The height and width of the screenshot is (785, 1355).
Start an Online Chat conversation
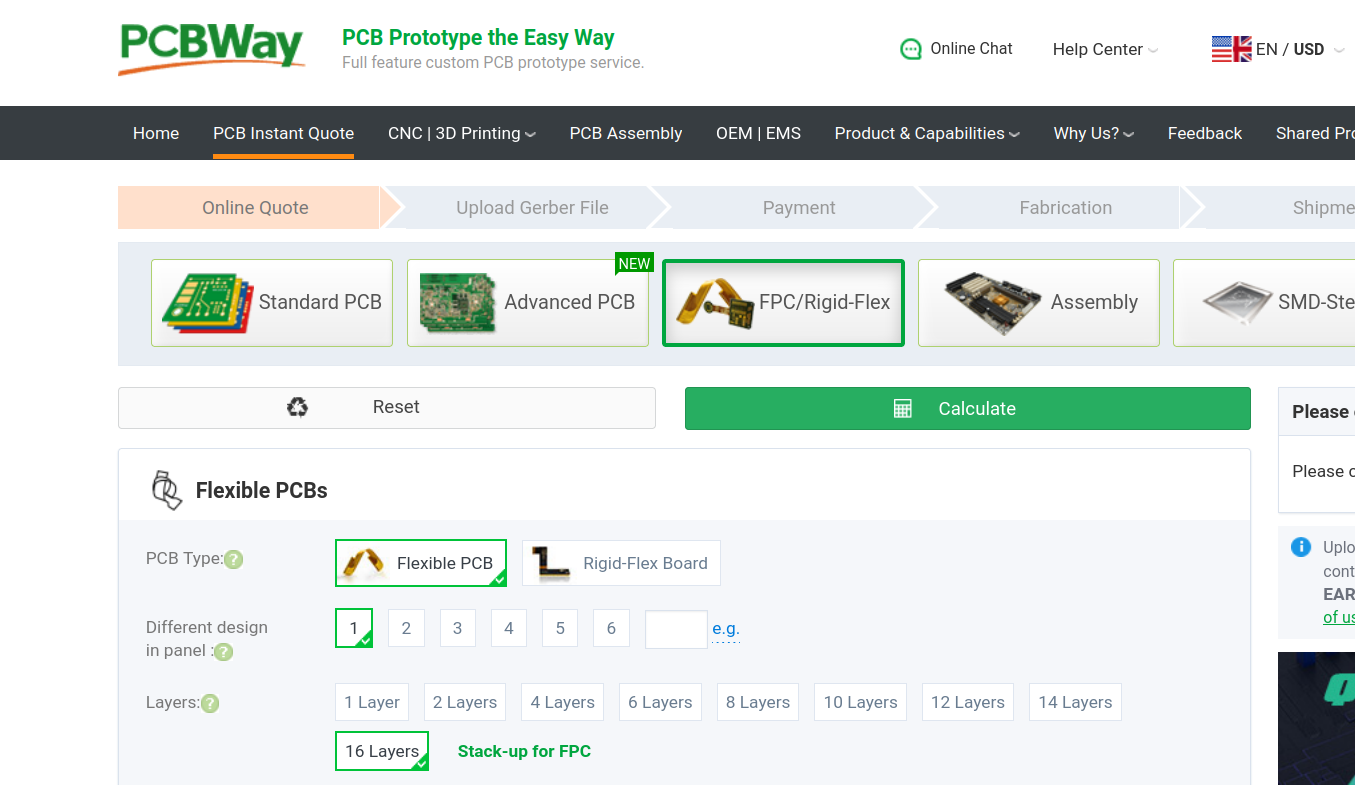pyautogui.click(x=955, y=48)
